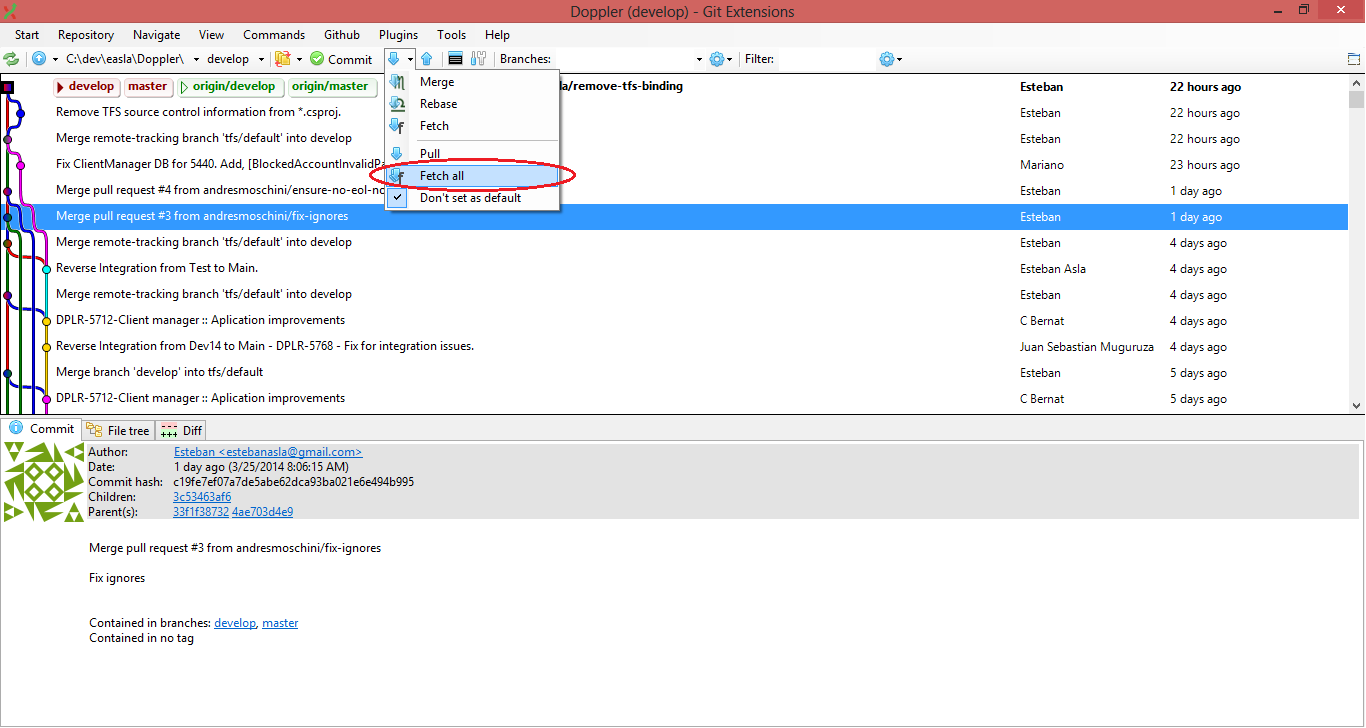Click the origin/develop remote label

click(232, 87)
